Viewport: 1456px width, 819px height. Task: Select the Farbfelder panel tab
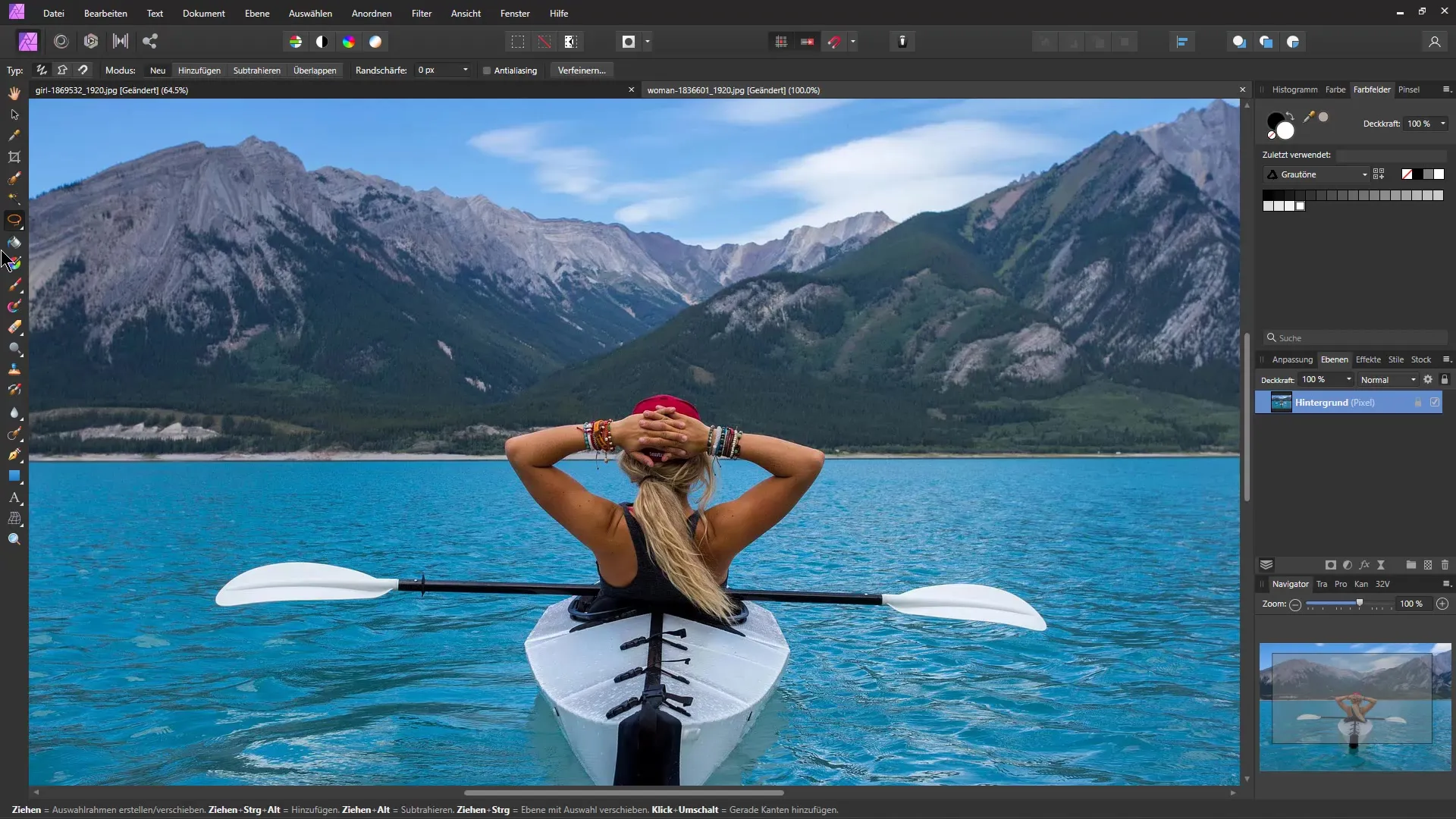tap(1371, 89)
